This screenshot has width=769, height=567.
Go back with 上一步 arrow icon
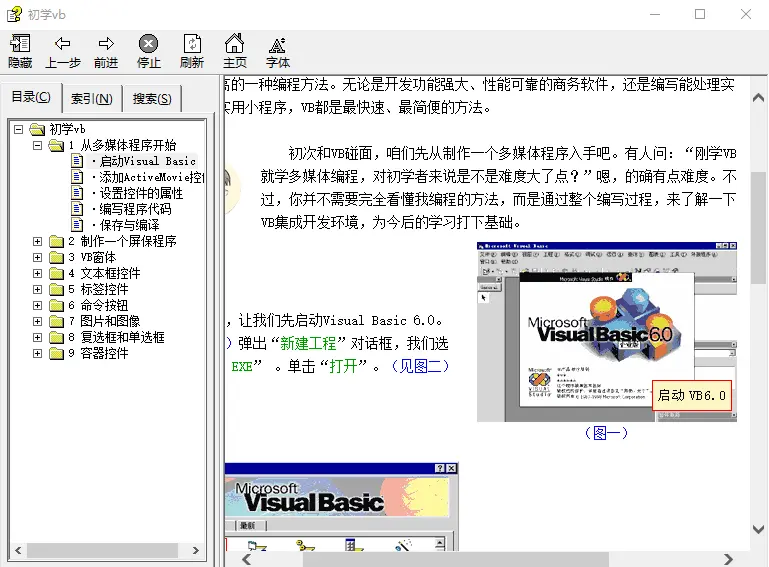[x=63, y=44]
